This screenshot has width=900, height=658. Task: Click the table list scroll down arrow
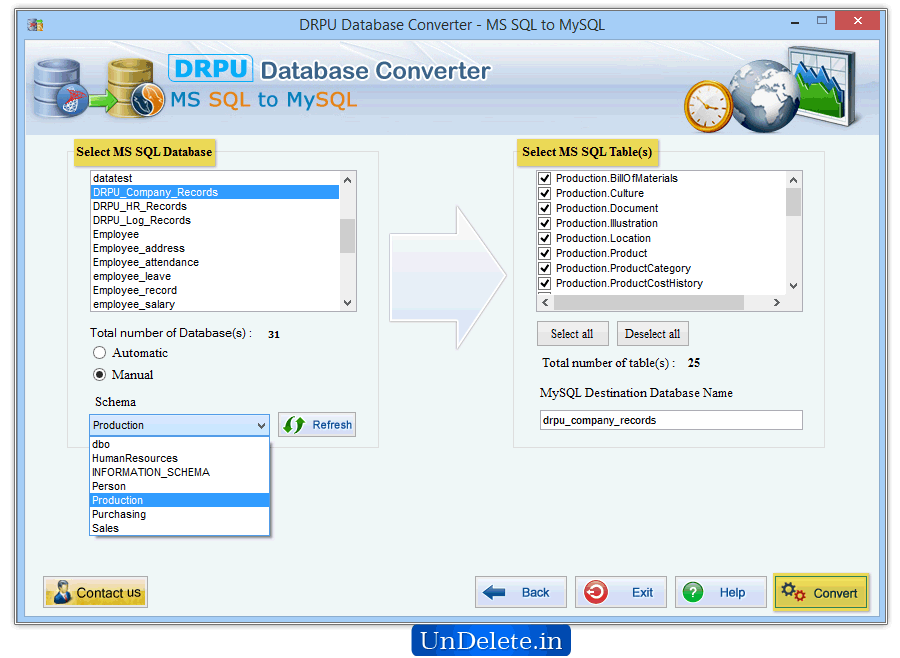[793, 285]
